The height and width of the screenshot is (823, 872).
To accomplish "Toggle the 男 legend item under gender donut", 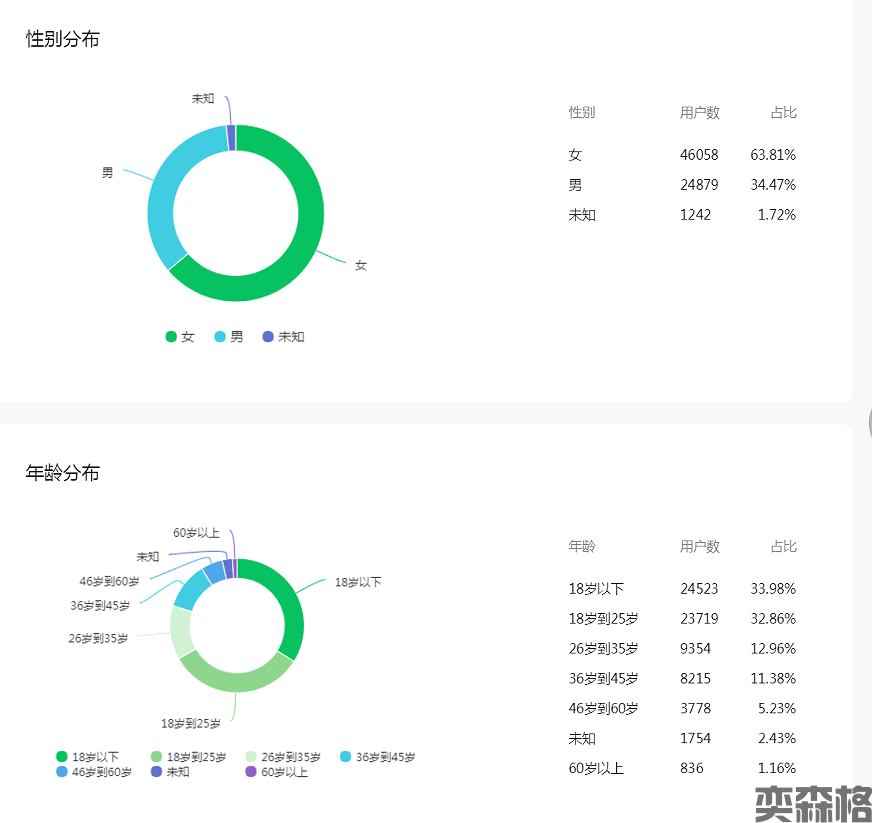I will (228, 337).
